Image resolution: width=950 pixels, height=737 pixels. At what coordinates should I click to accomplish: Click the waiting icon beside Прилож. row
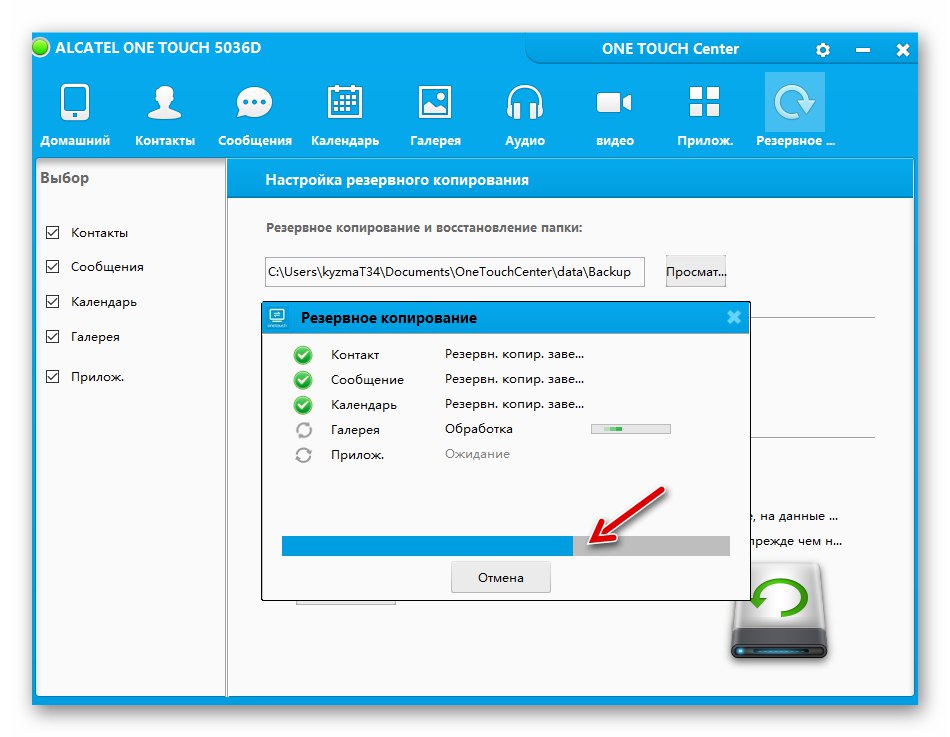[x=304, y=455]
